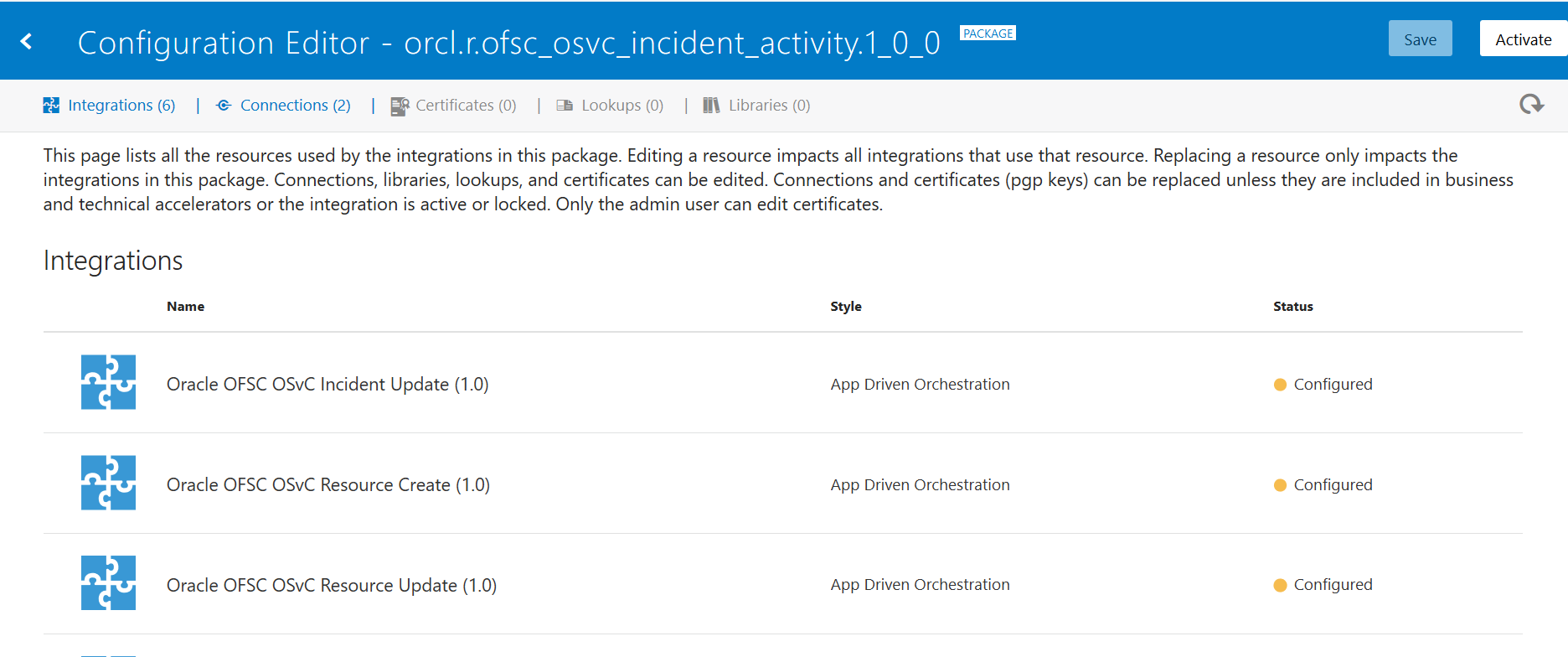Image resolution: width=1568 pixels, height=657 pixels.
Task: Click the Style column header
Action: pos(846,307)
